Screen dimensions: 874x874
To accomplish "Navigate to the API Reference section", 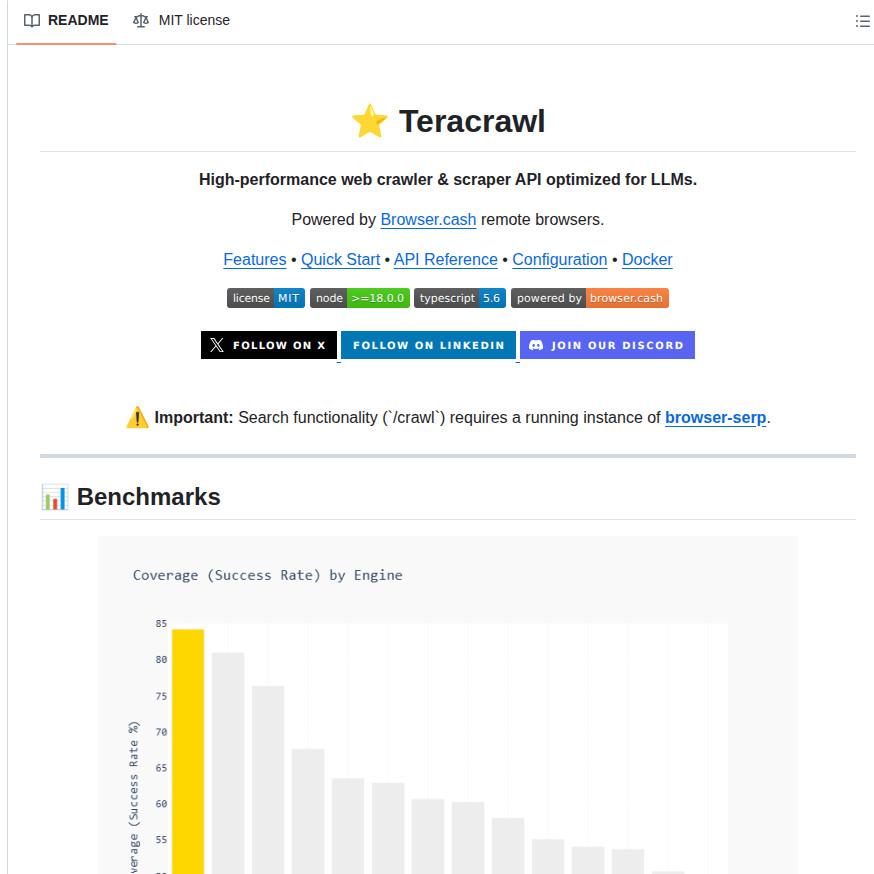I will coord(445,259).
